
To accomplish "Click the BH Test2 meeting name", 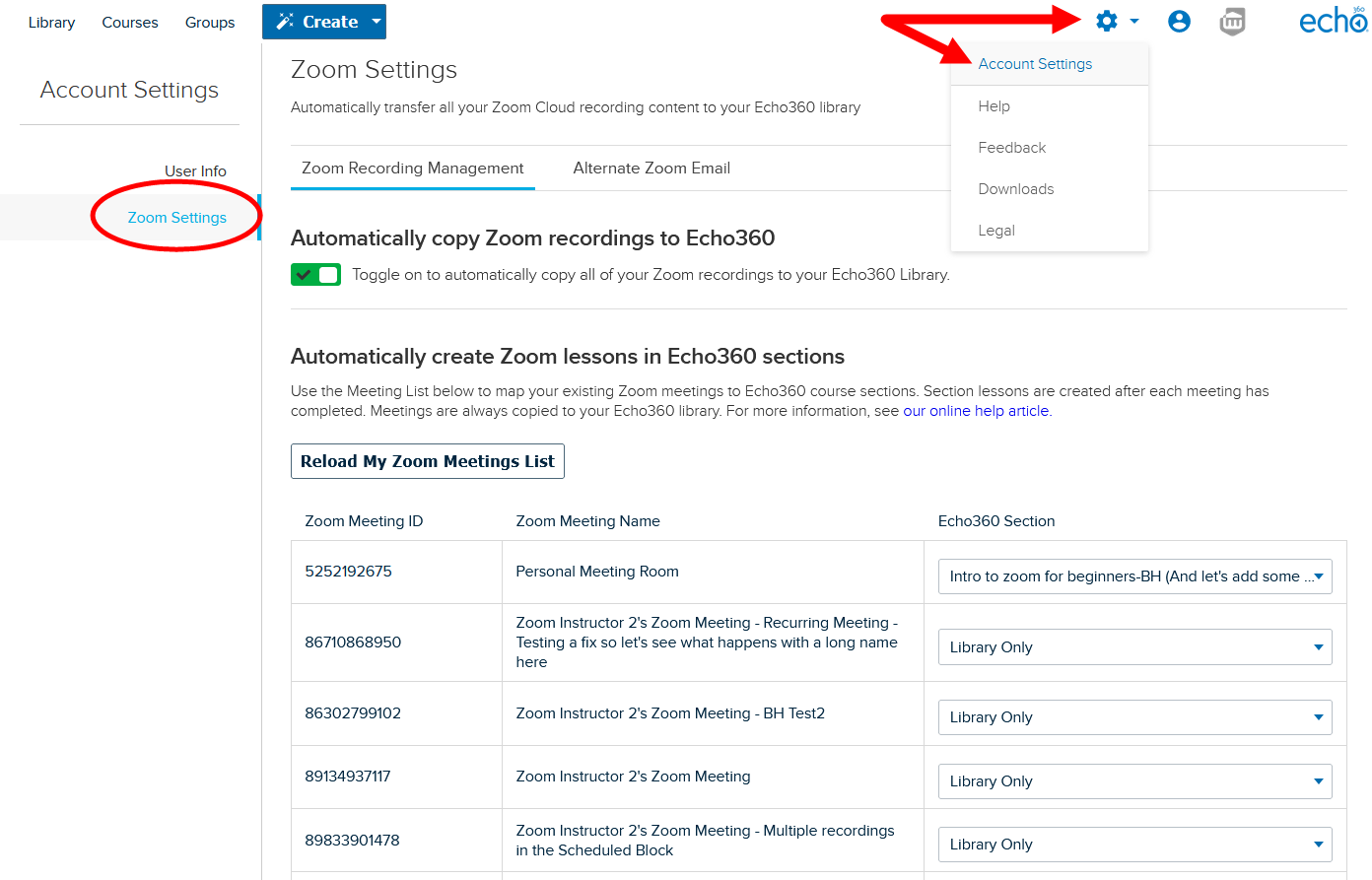I will 670,713.
